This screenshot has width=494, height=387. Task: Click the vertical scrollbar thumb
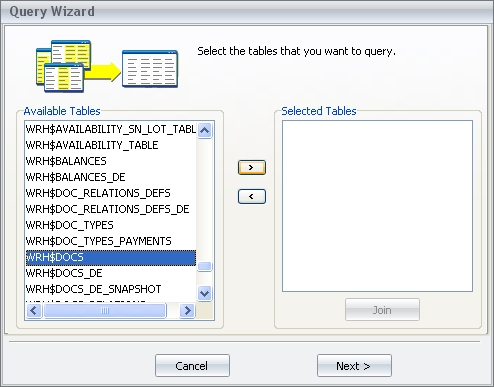204,267
